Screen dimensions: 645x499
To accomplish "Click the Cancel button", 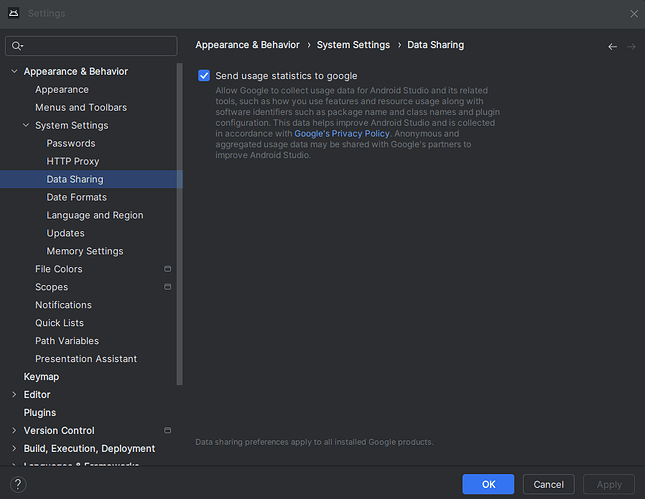I will (548, 484).
